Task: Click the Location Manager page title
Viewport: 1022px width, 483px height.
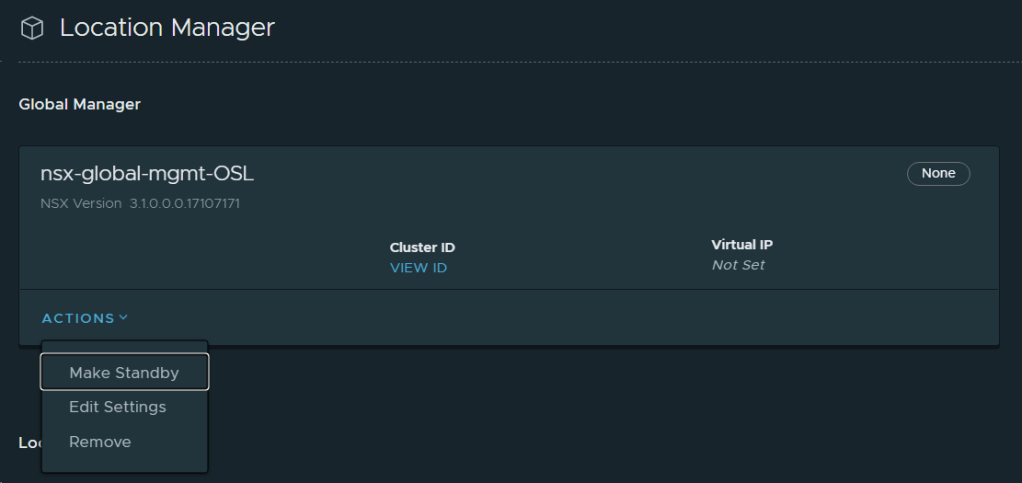Action: 166,28
